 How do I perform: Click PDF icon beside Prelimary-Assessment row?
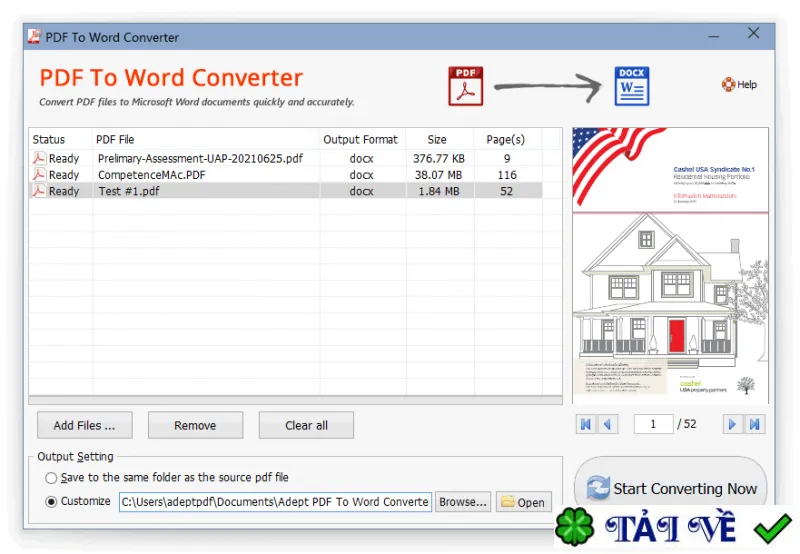tap(39, 158)
